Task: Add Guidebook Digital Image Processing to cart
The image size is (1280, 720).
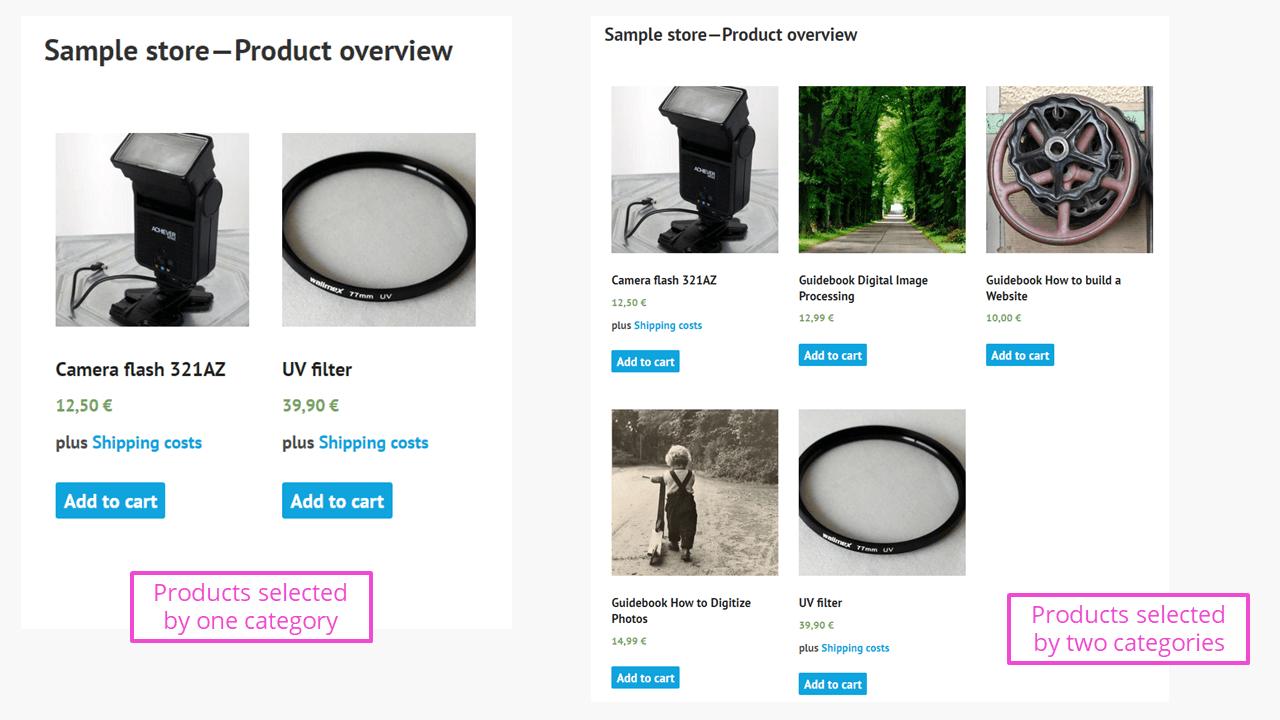Action: click(x=833, y=355)
